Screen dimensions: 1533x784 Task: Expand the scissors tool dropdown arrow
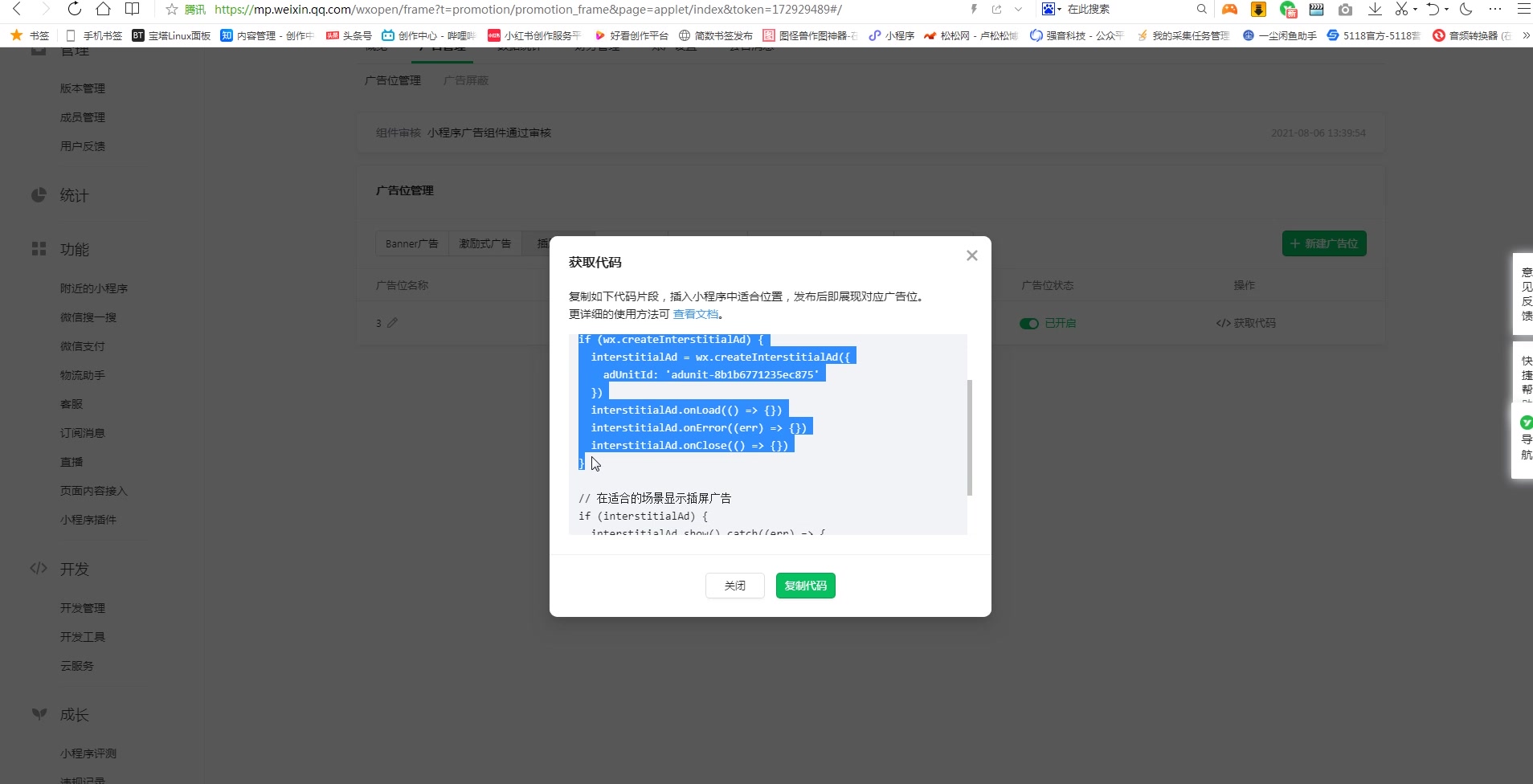point(1415,10)
